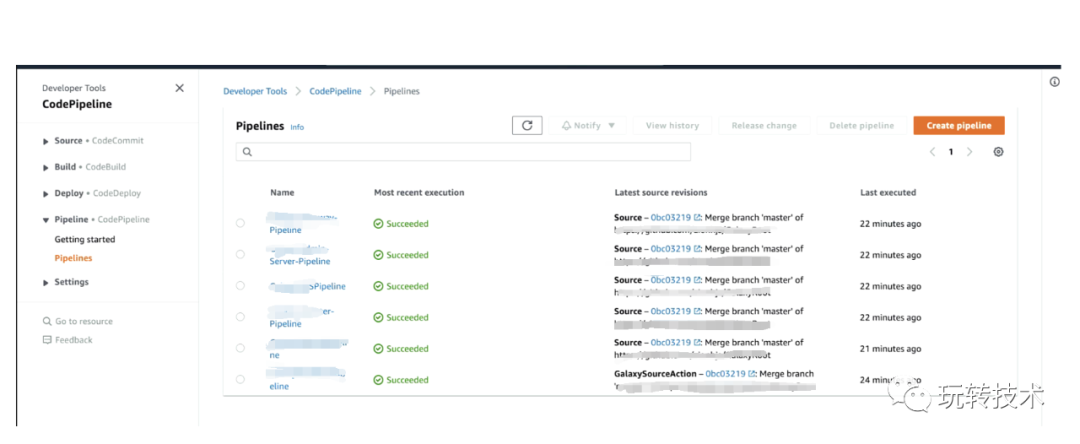Open external link icon beside GalaxySourceAction revision

coord(752,374)
